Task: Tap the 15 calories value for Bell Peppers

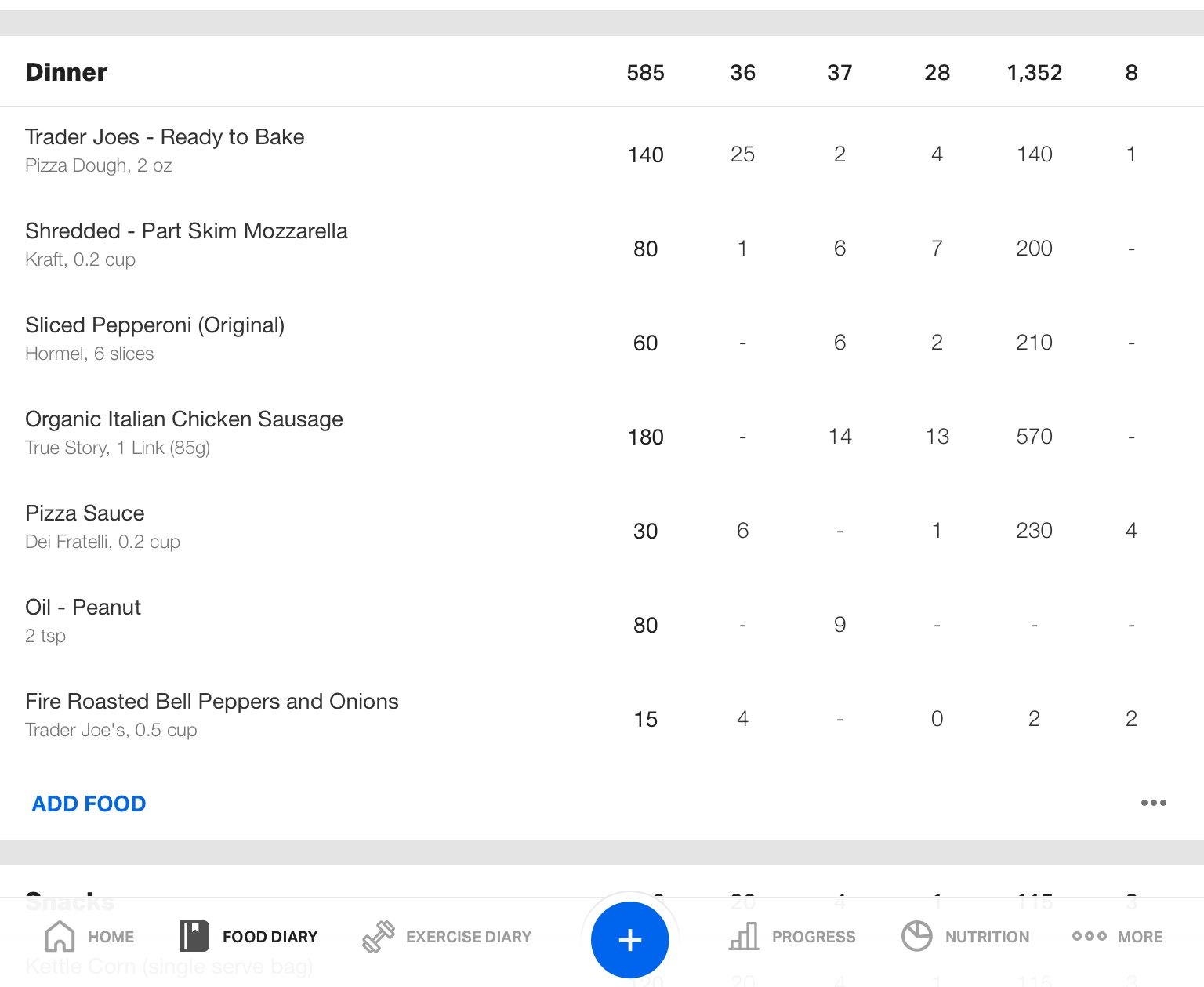Action: (x=645, y=719)
